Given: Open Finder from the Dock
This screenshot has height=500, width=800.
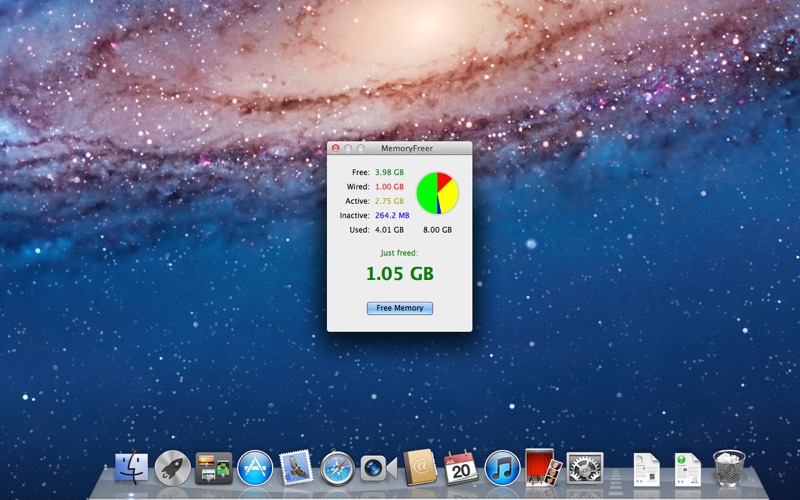Looking at the screenshot, I should 131,468.
